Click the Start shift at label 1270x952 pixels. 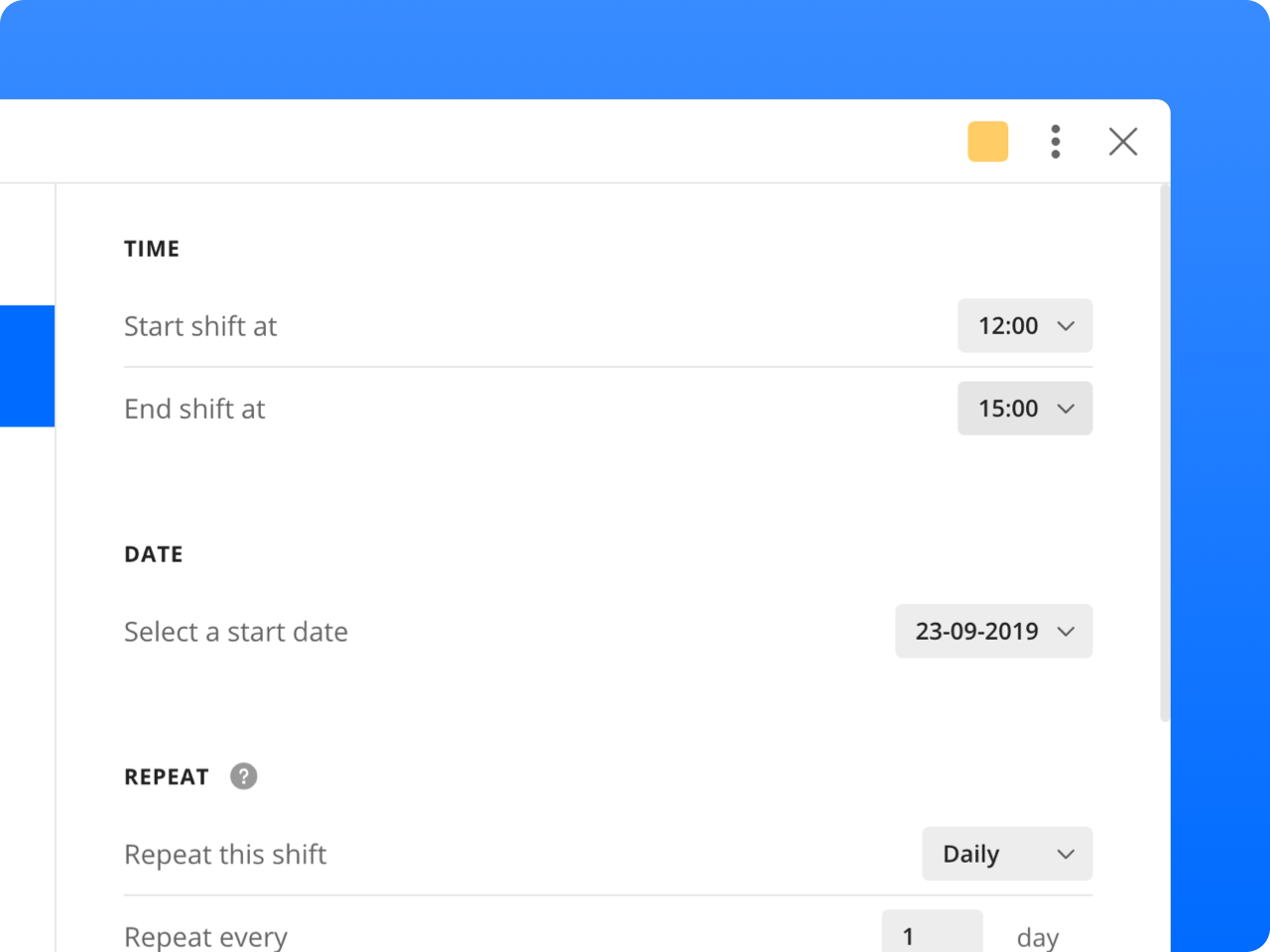200,326
